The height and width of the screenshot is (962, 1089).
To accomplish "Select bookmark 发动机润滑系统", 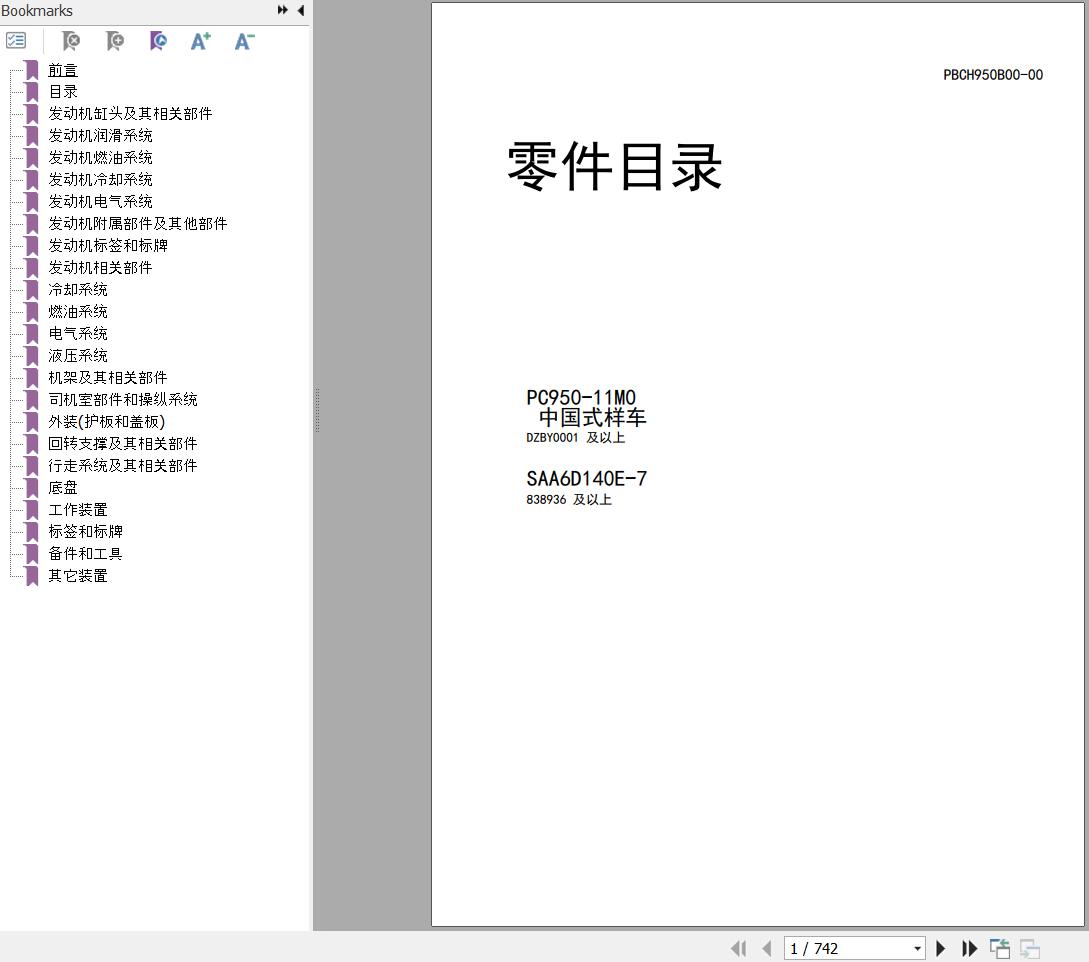I will click(100, 135).
